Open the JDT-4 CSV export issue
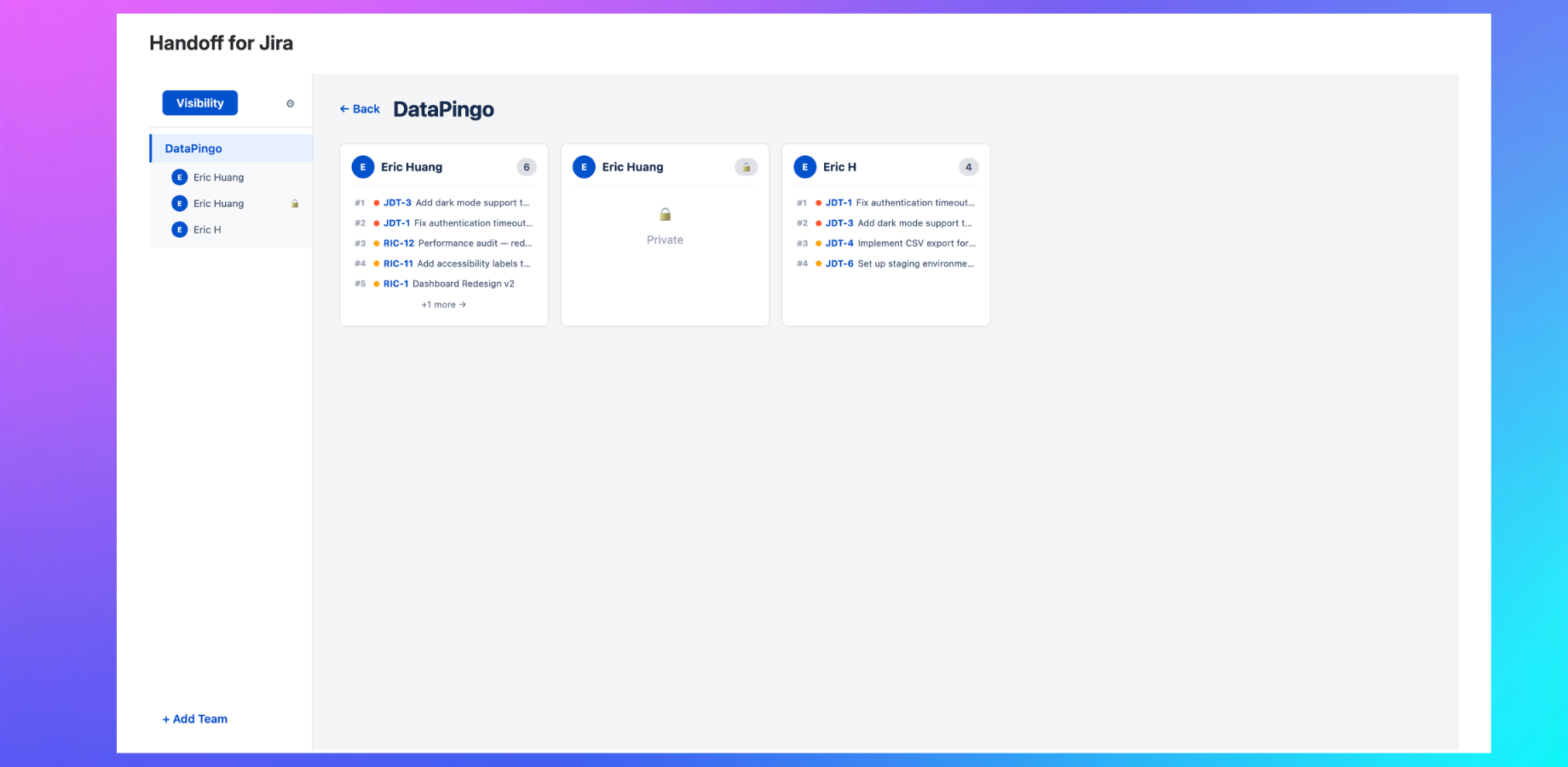 click(x=886, y=244)
